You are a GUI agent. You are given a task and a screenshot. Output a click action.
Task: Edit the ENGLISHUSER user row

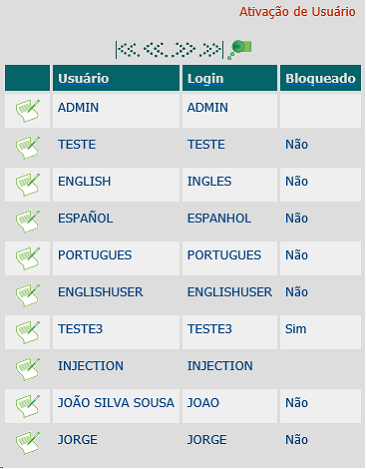28,295
